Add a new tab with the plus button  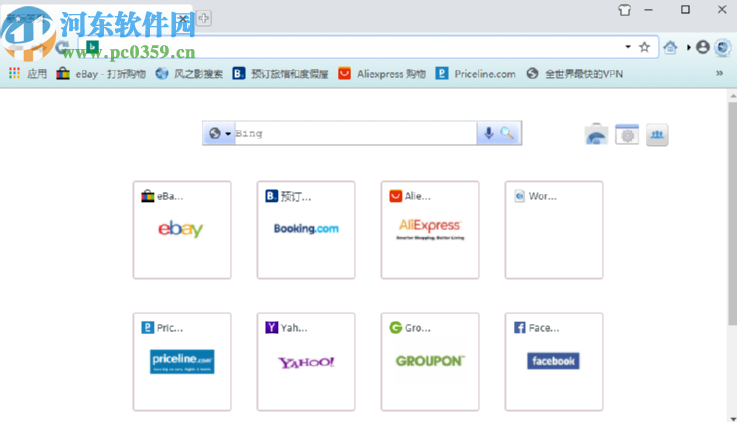coord(204,18)
